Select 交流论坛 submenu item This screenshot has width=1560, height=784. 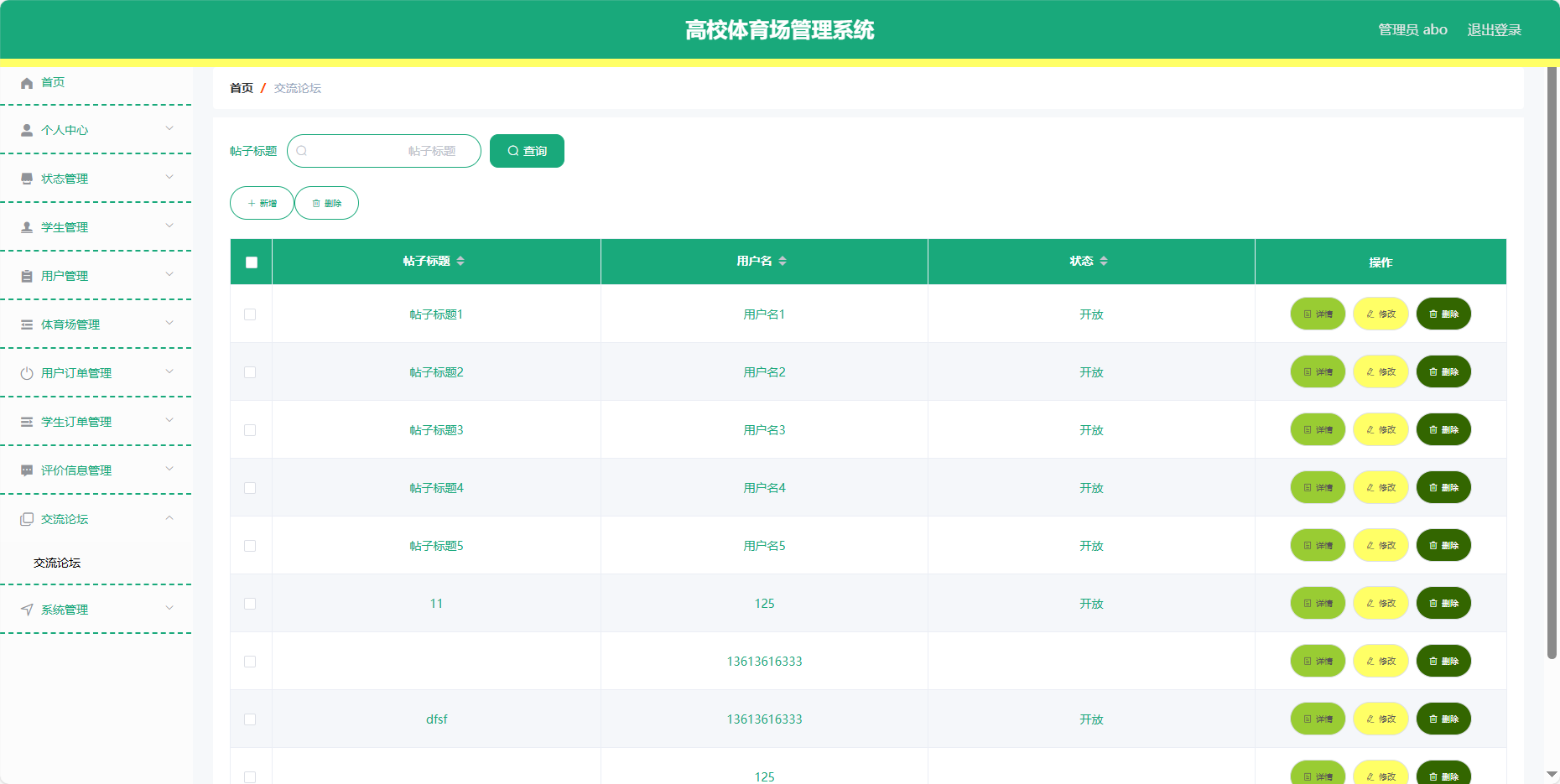point(57,563)
